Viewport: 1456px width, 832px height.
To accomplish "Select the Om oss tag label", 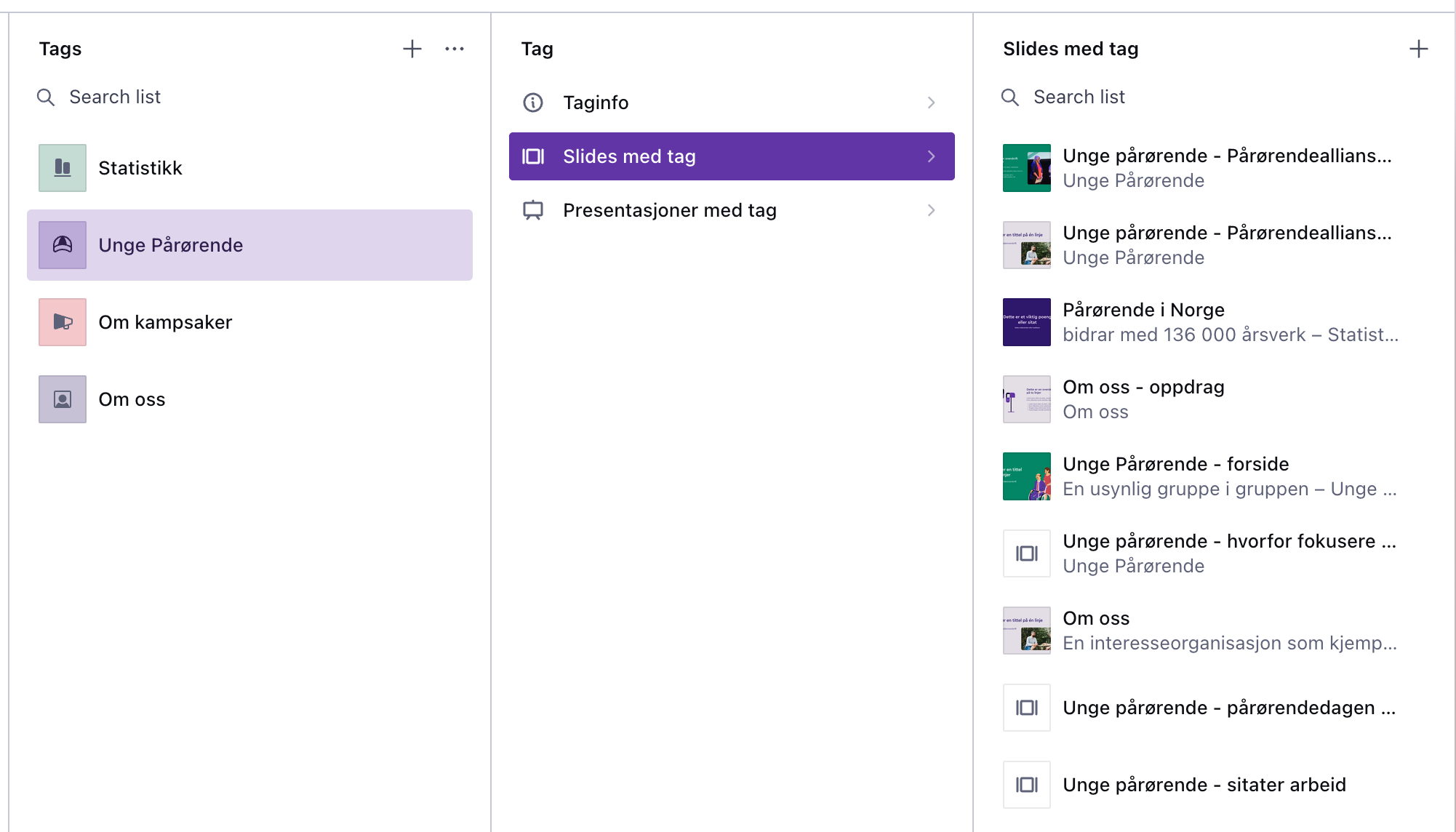I will [x=132, y=399].
